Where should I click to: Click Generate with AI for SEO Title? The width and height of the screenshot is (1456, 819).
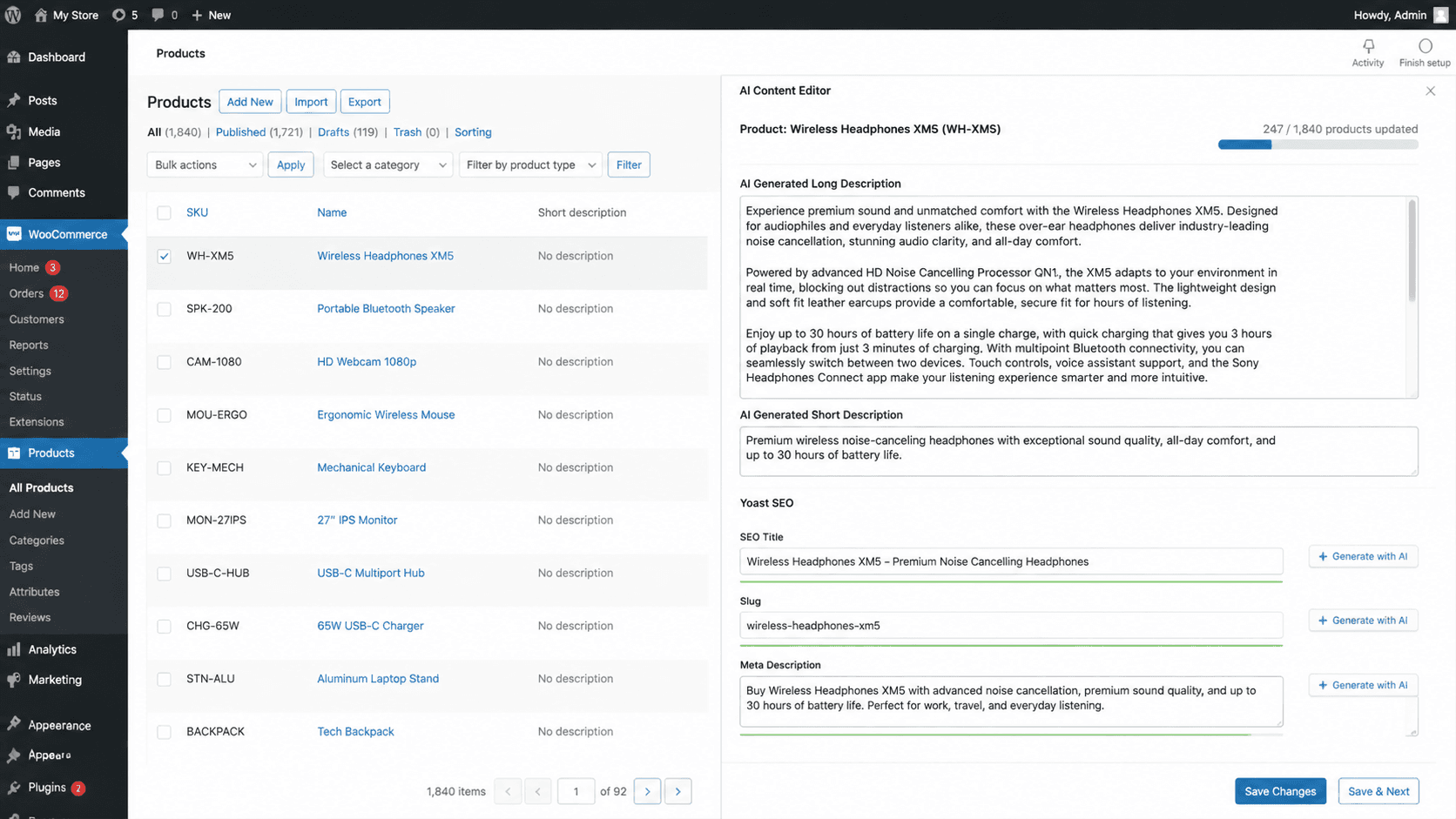[1363, 556]
